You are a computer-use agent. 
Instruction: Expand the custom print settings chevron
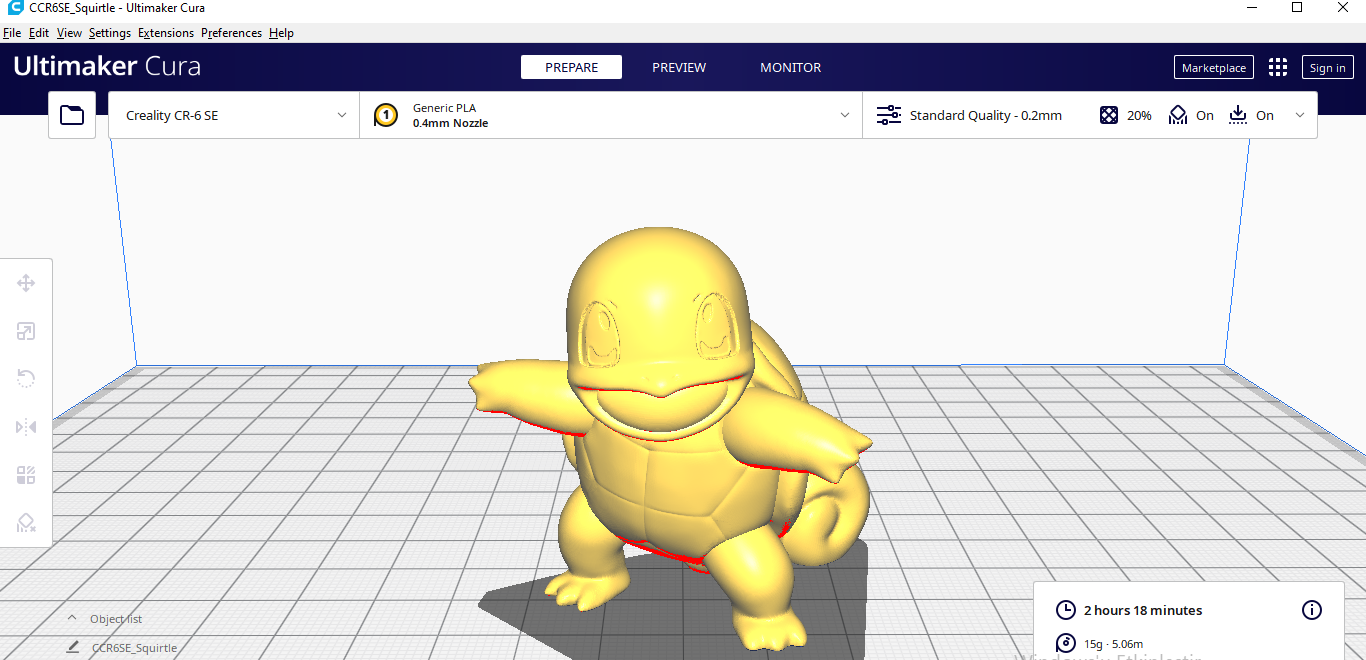coord(1300,115)
